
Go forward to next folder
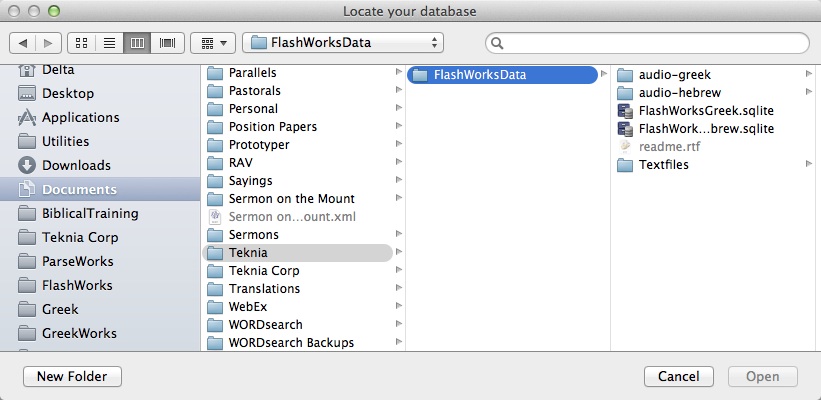pos(47,43)
